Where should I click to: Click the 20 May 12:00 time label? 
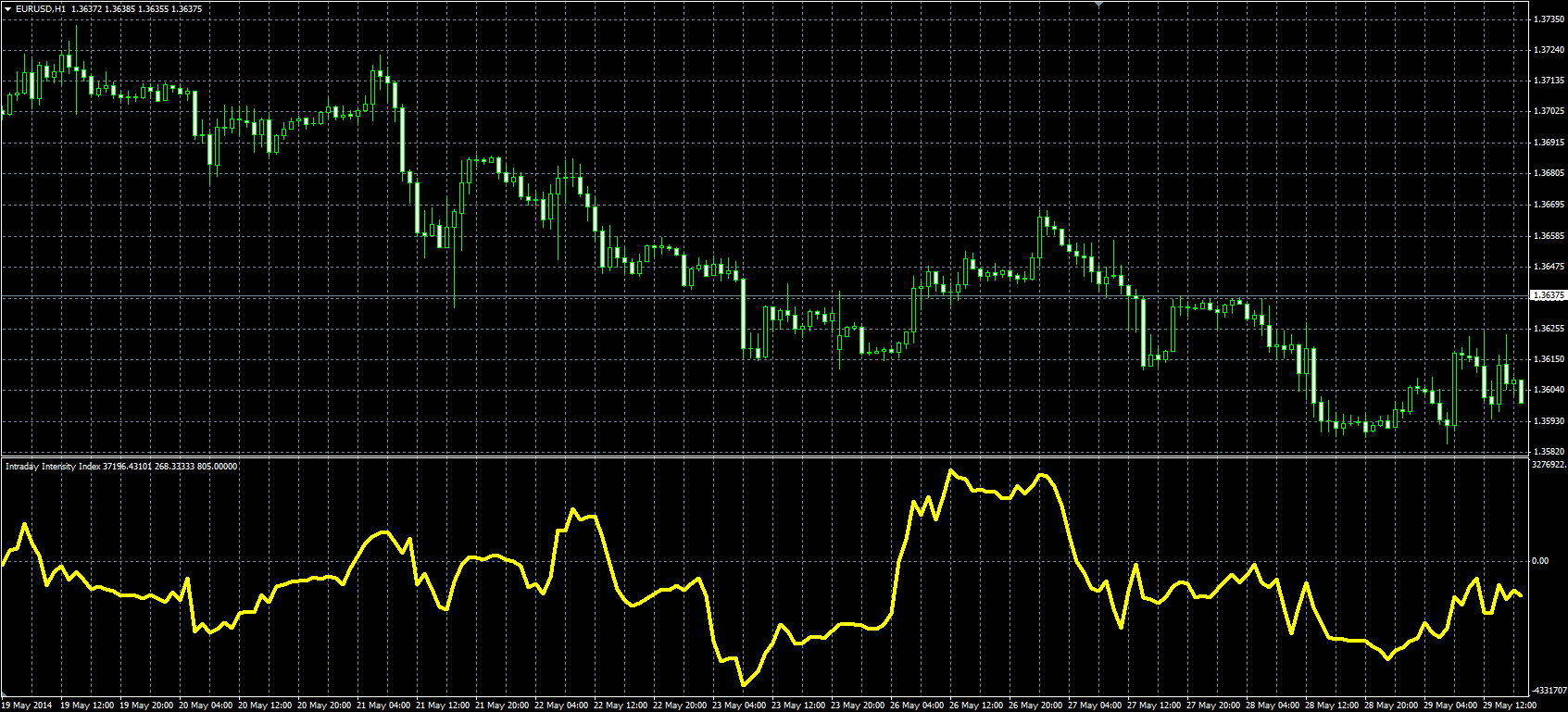click(x=265, y=706)
